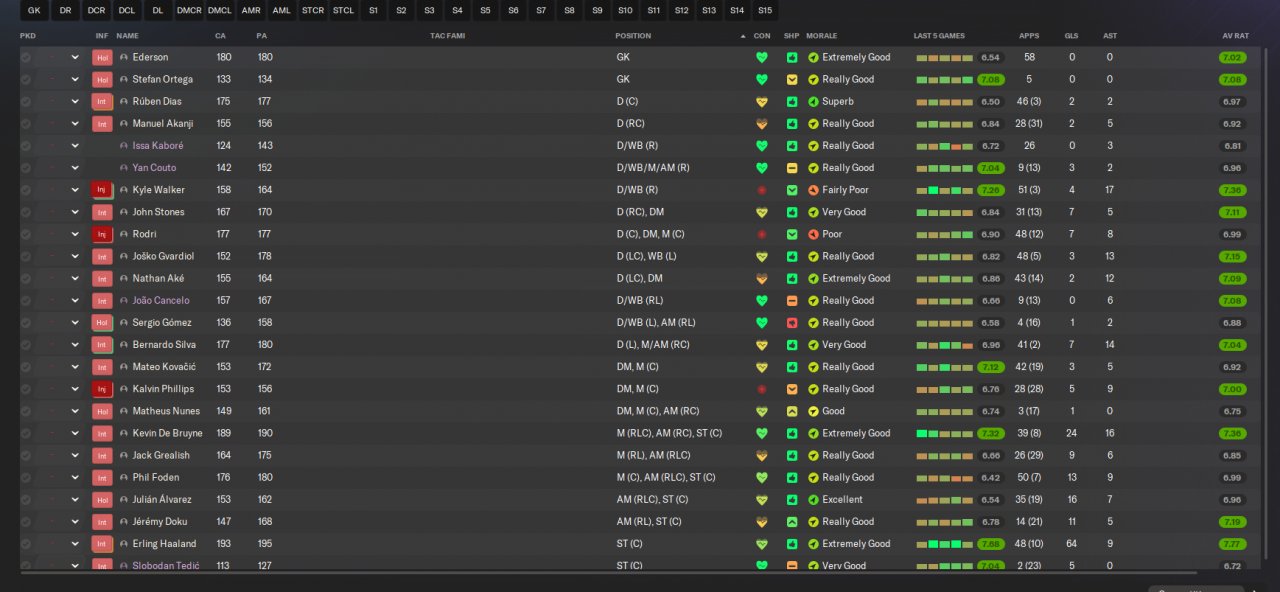Click Yan Couto's yellow sharpness icon

coord(792,168)
